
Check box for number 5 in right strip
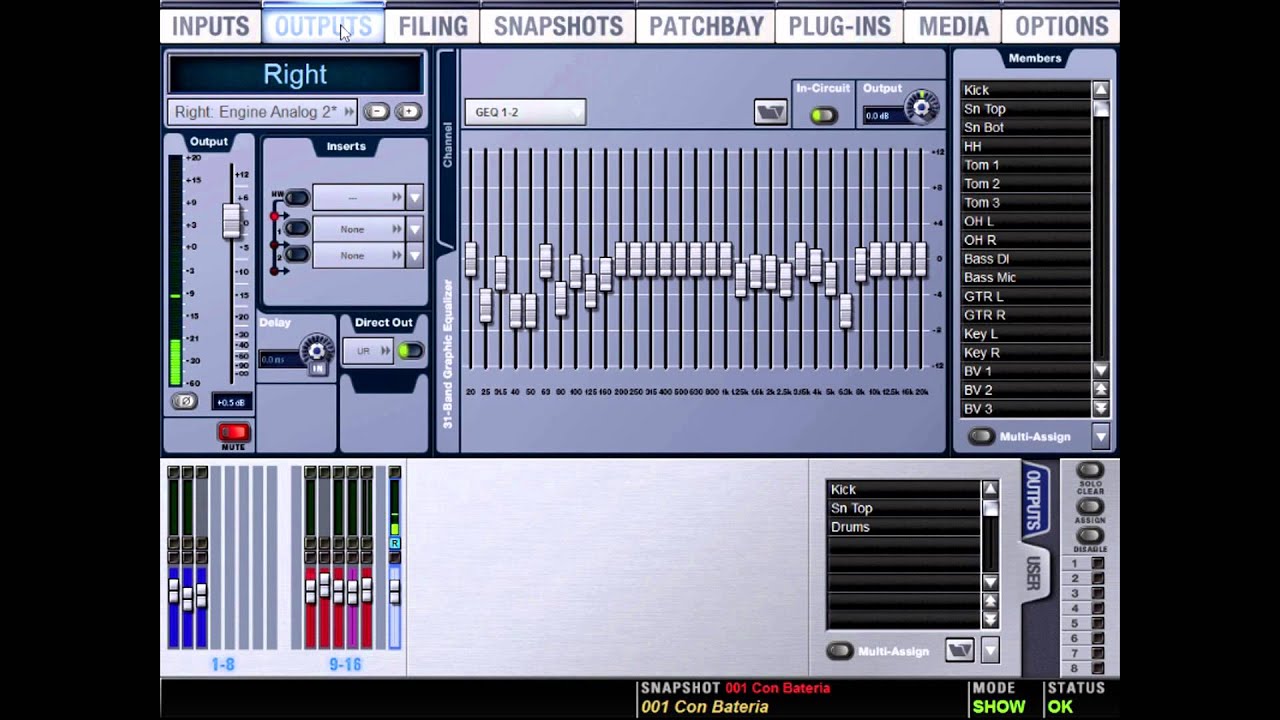coord(1097,624)
